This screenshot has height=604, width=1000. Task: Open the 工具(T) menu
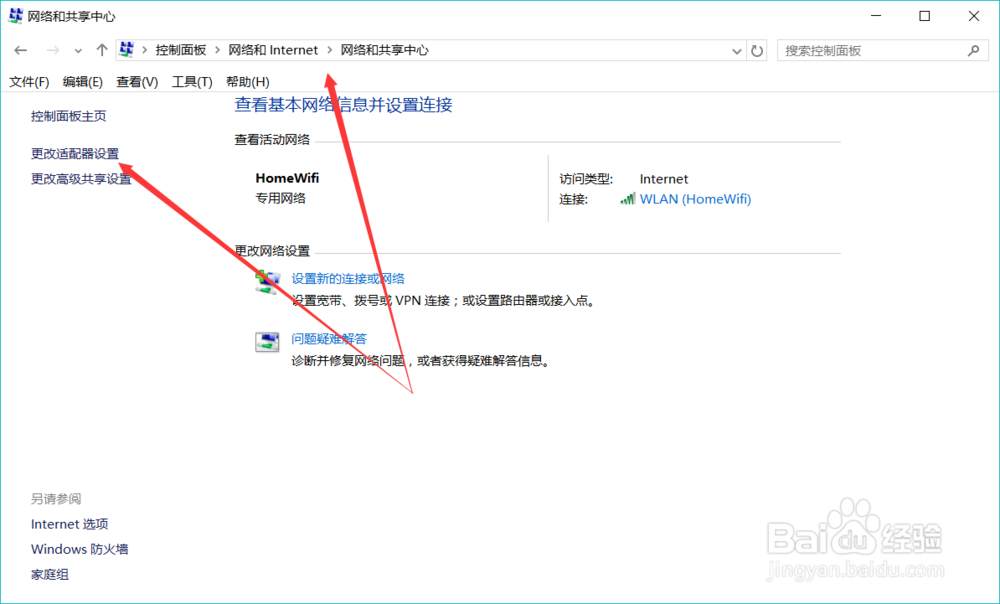tap(191, 81)
